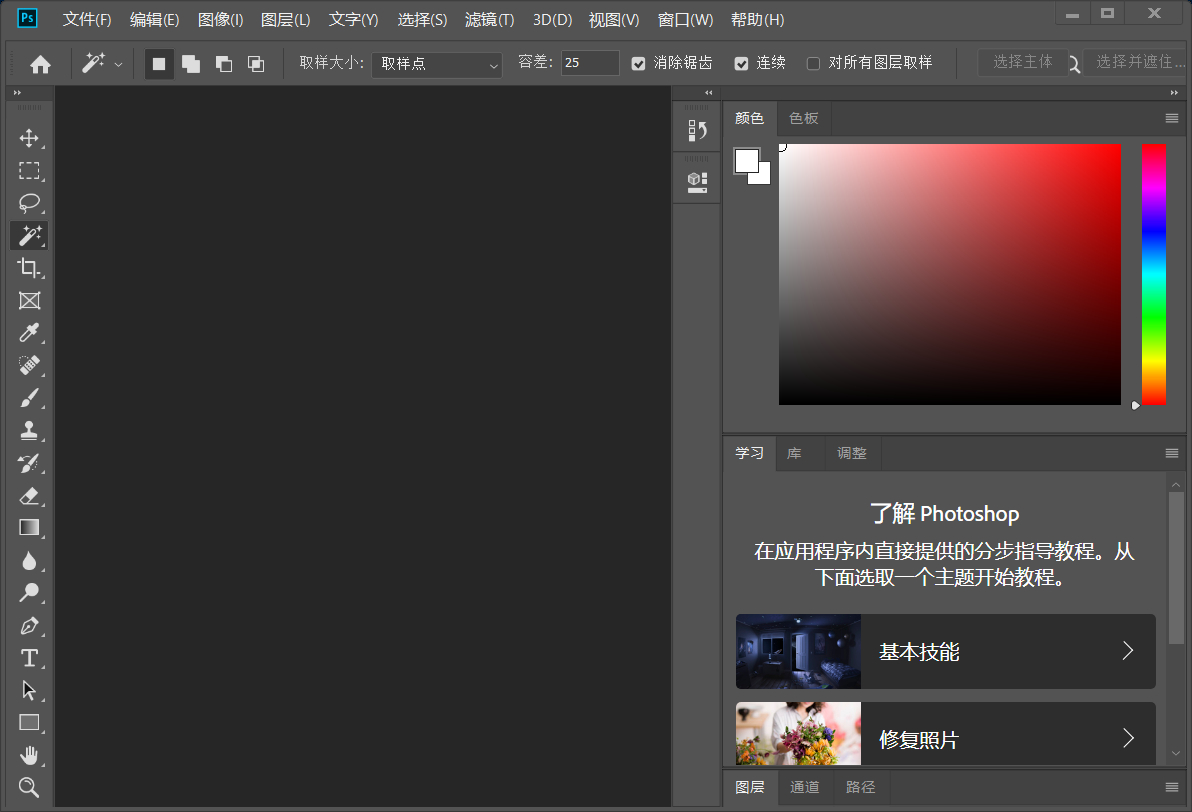The image size is (1192, 812).
Task: Select the Zoom tool
Action: (30, 787)
